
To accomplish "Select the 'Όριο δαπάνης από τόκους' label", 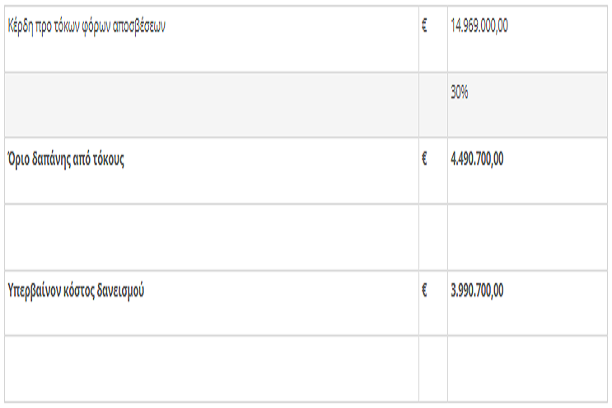I will (x=66, y=159).
